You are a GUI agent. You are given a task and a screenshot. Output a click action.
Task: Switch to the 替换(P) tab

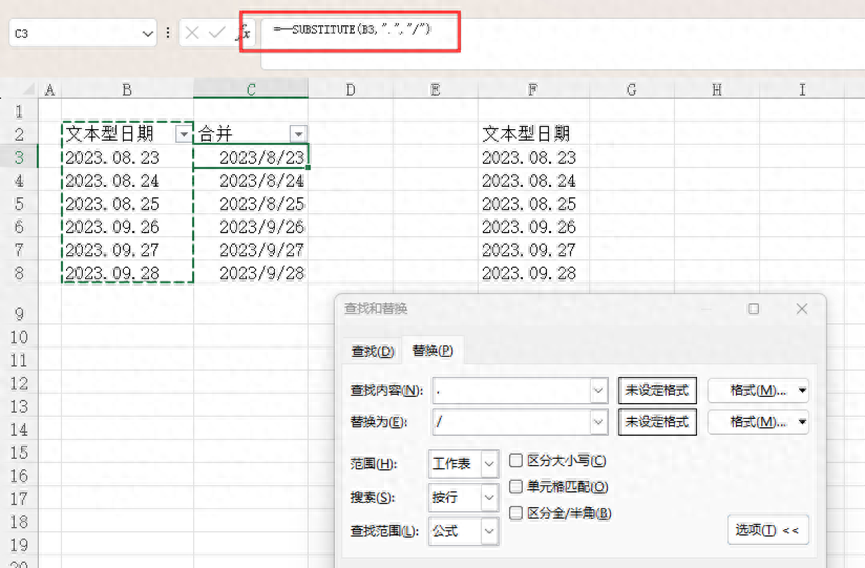click(432, 350)
